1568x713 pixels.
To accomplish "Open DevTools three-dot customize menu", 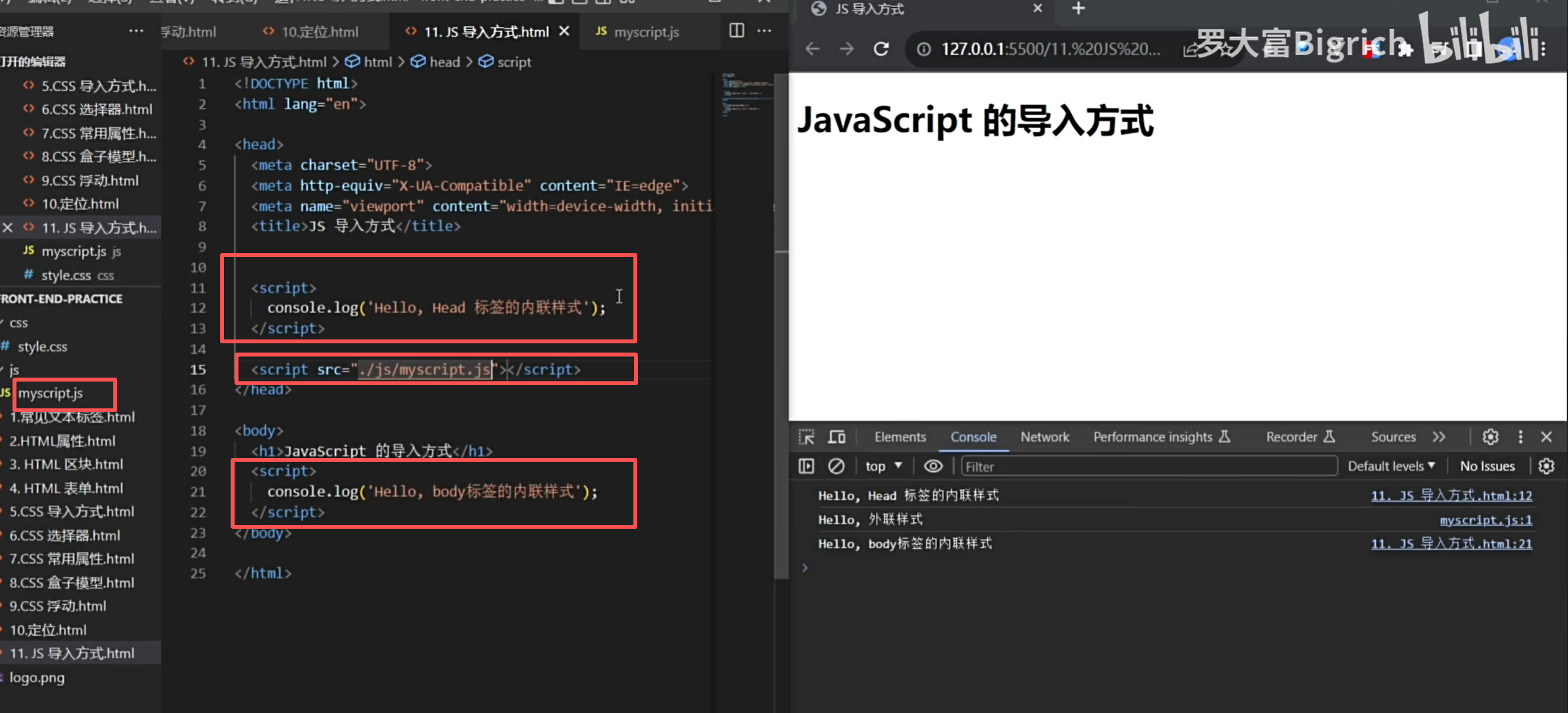I will pyautogui.click(x=1520, y=437).
